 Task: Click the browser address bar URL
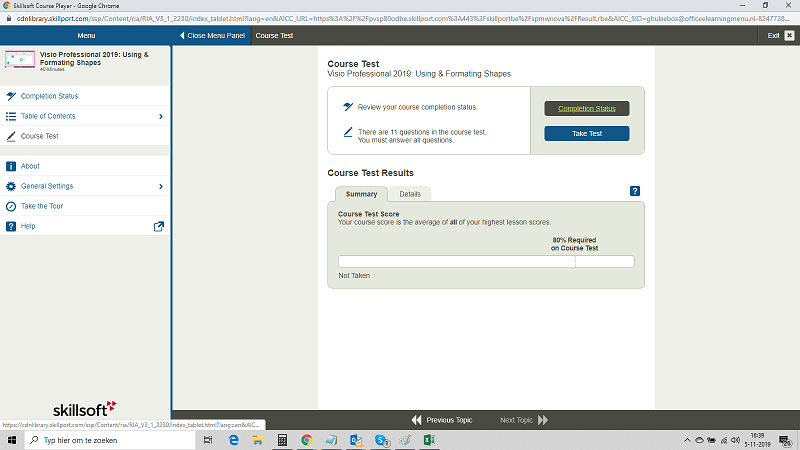[x=403, y=18]
